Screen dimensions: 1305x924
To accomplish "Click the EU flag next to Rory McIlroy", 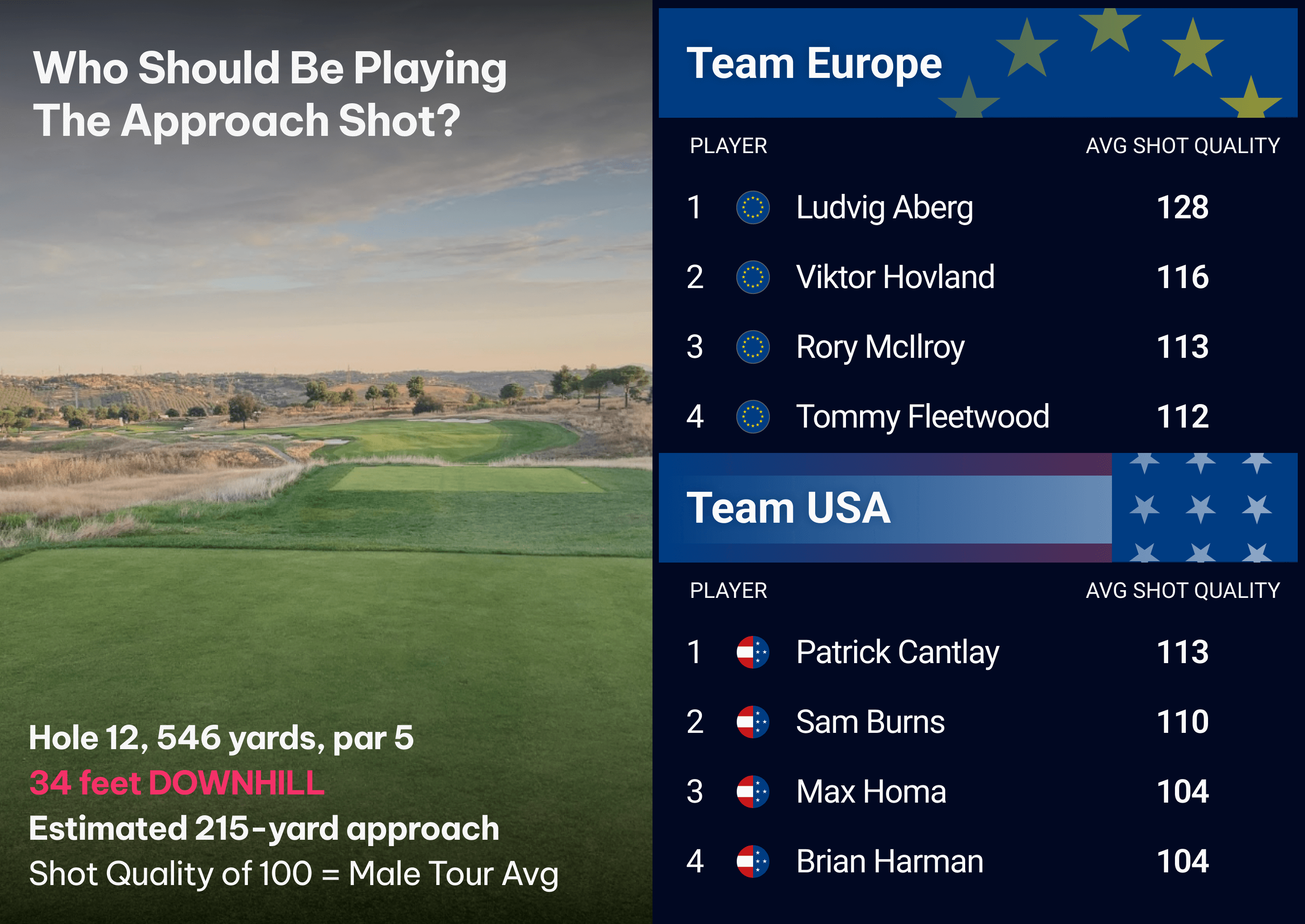I will (752, 347).
